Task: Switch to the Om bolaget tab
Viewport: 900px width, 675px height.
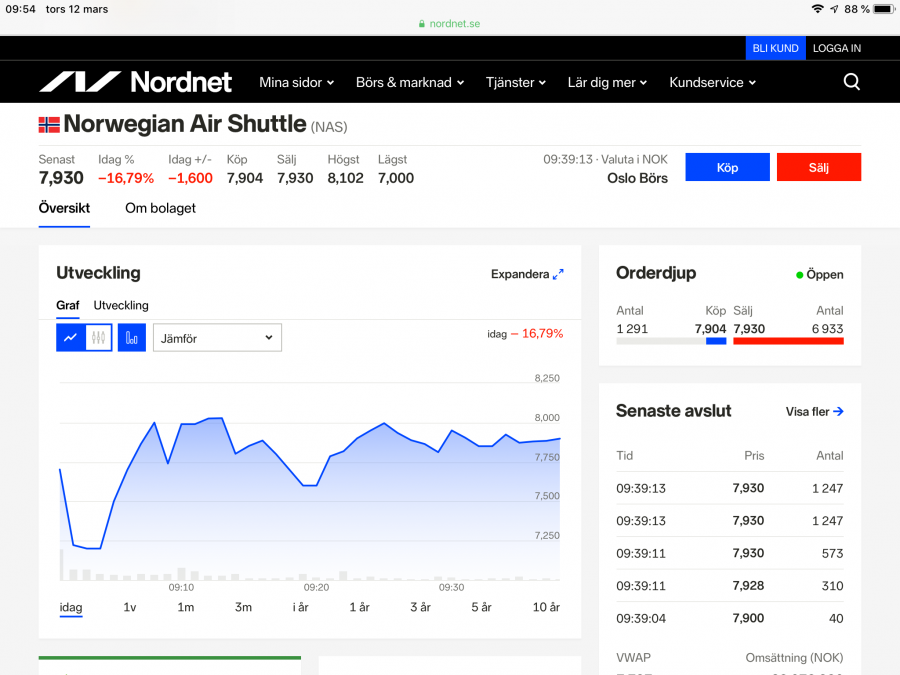Action: coord(160,208)
